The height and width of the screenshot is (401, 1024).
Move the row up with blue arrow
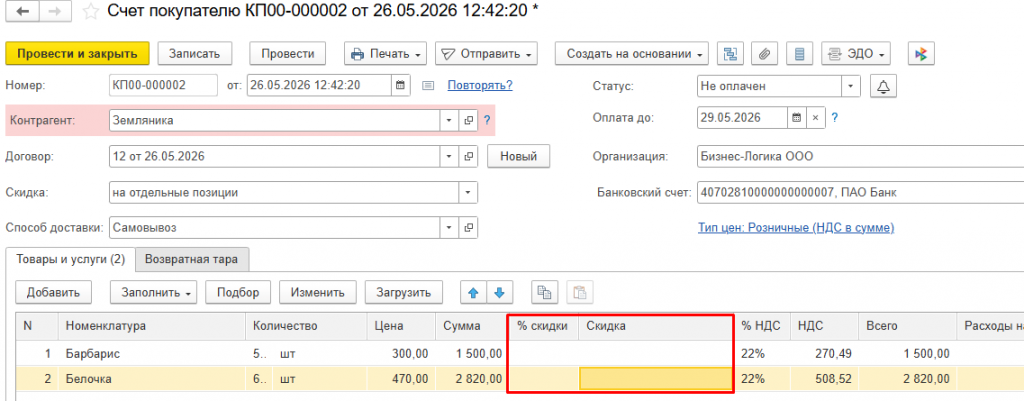(x=473, y=293)
